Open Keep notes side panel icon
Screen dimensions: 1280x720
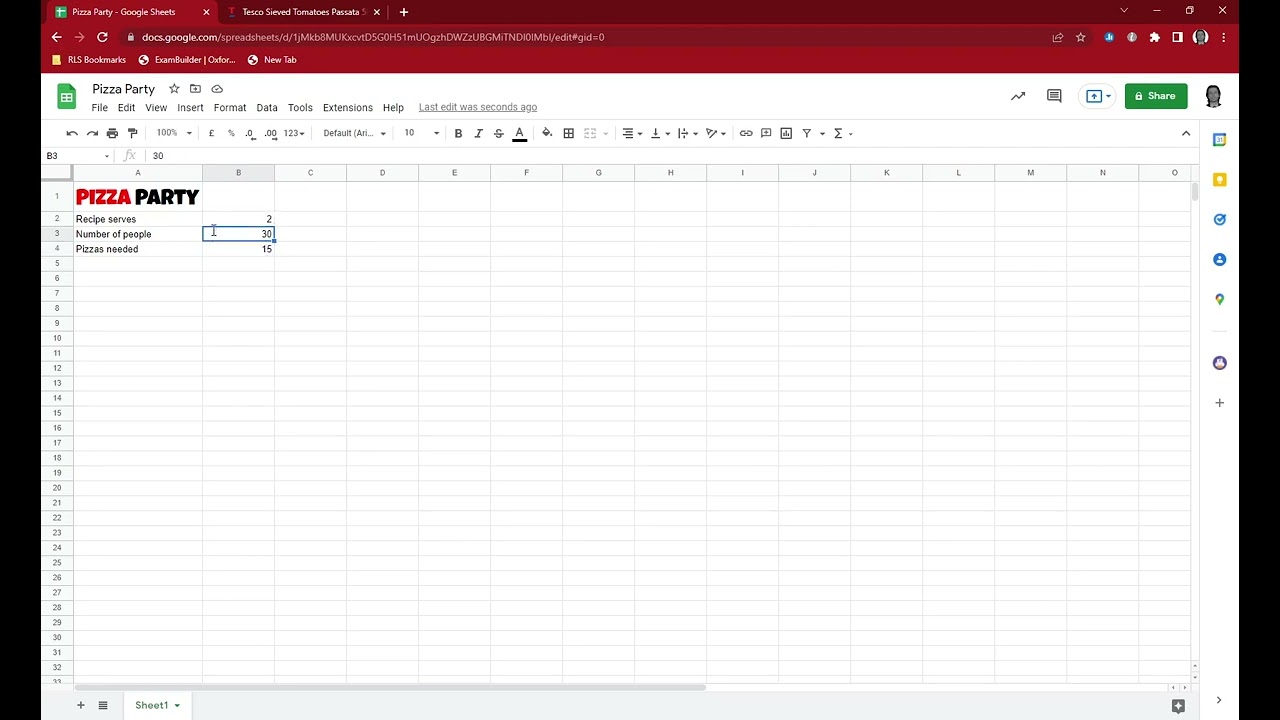(x=1219, y=180)
